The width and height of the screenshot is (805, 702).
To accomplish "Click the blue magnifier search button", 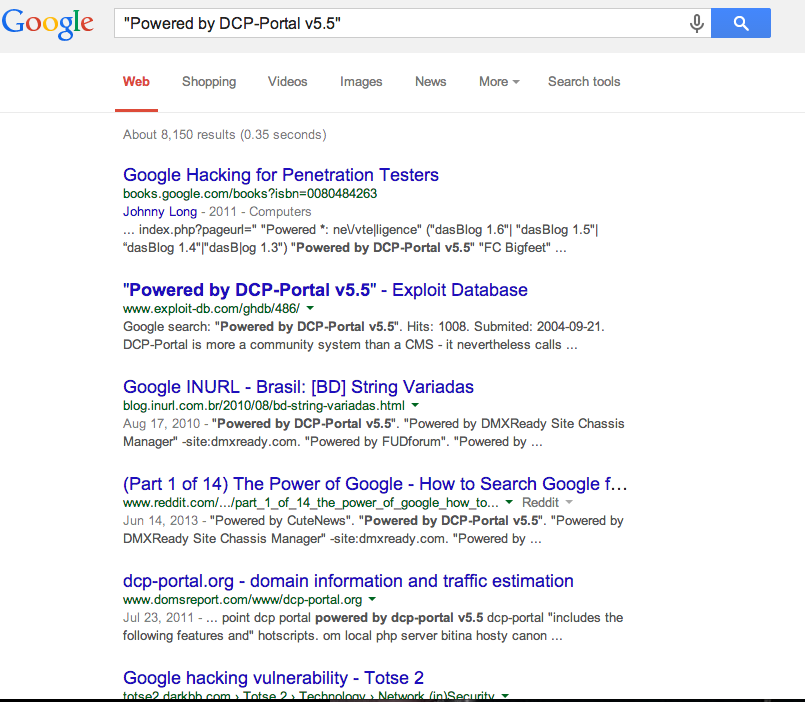I will (x=740, y=23).
